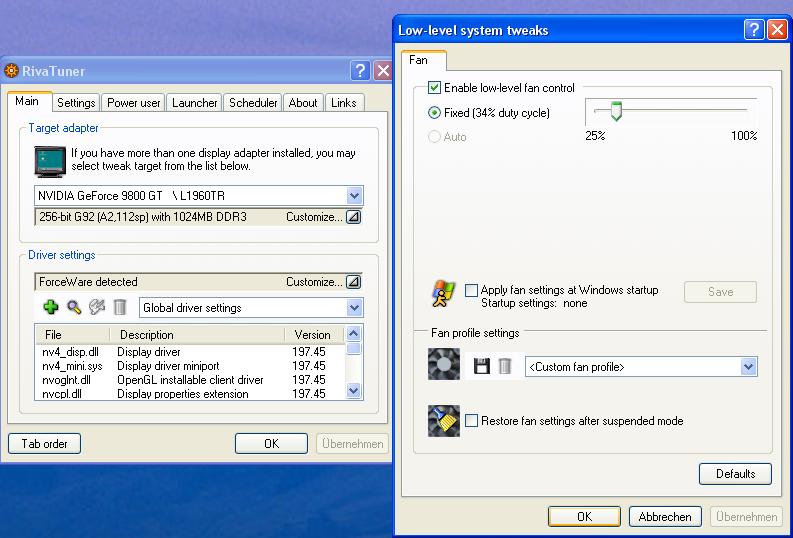This screenshot has height=538, width=793.
Task: Enable Apply fan settings at Windows startup
Action: [x=471, y=290]
